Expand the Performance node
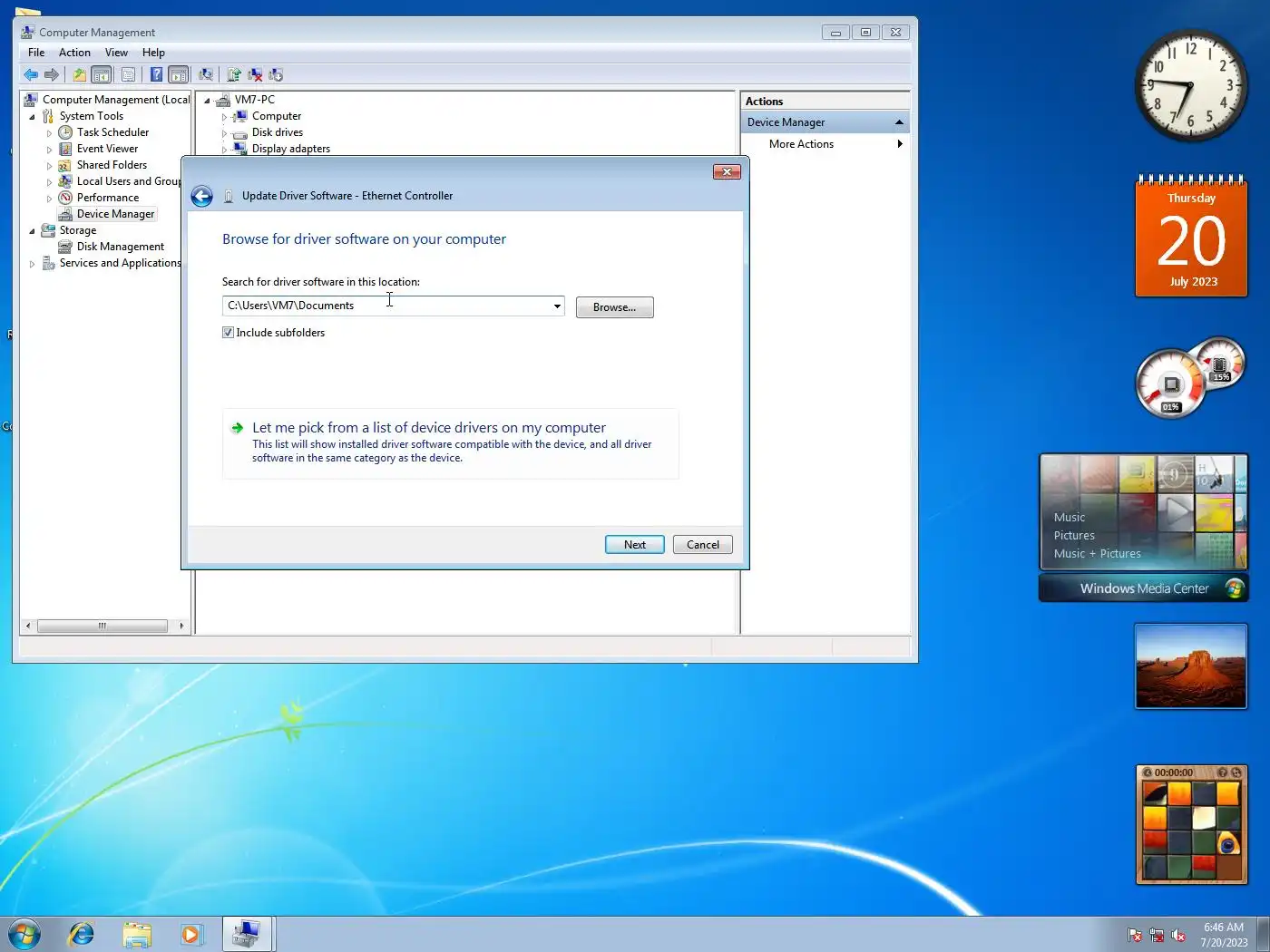Viewport: 1270px width, 952px height. pyautogui.click(x=50, y=199)
